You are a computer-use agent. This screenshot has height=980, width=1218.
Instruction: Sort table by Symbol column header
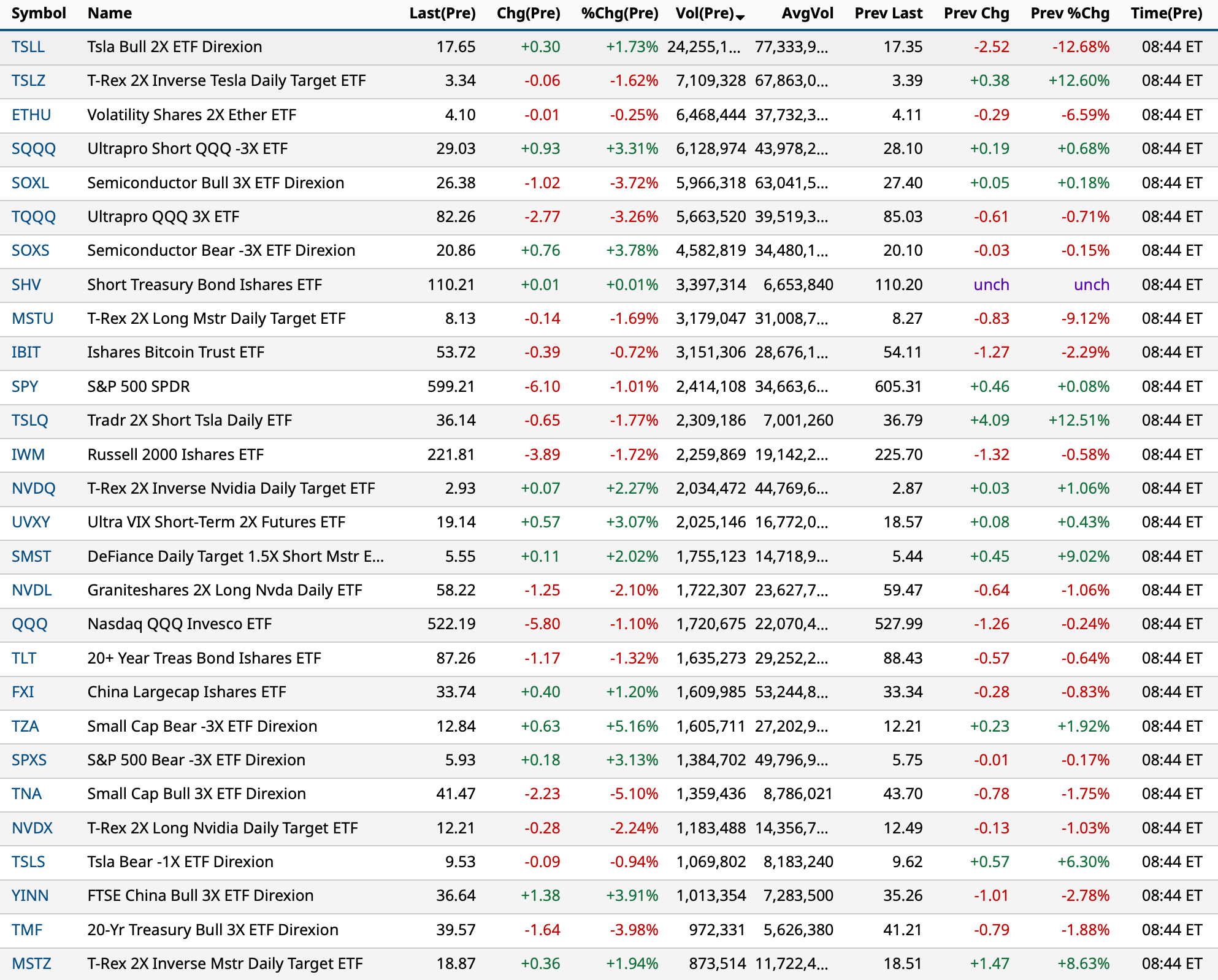coord(39,13)
